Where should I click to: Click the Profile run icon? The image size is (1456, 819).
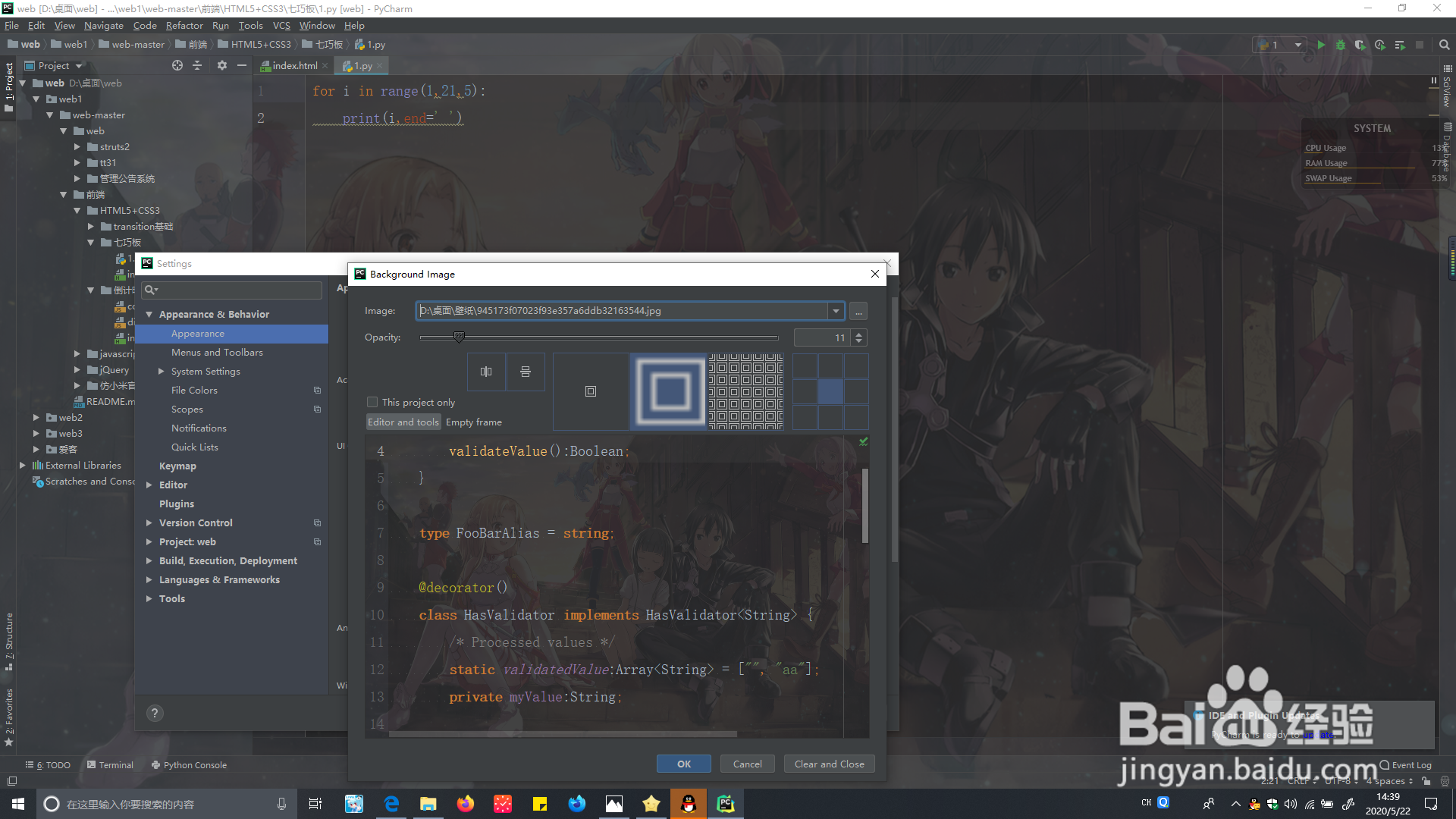tap(1380, 45)
